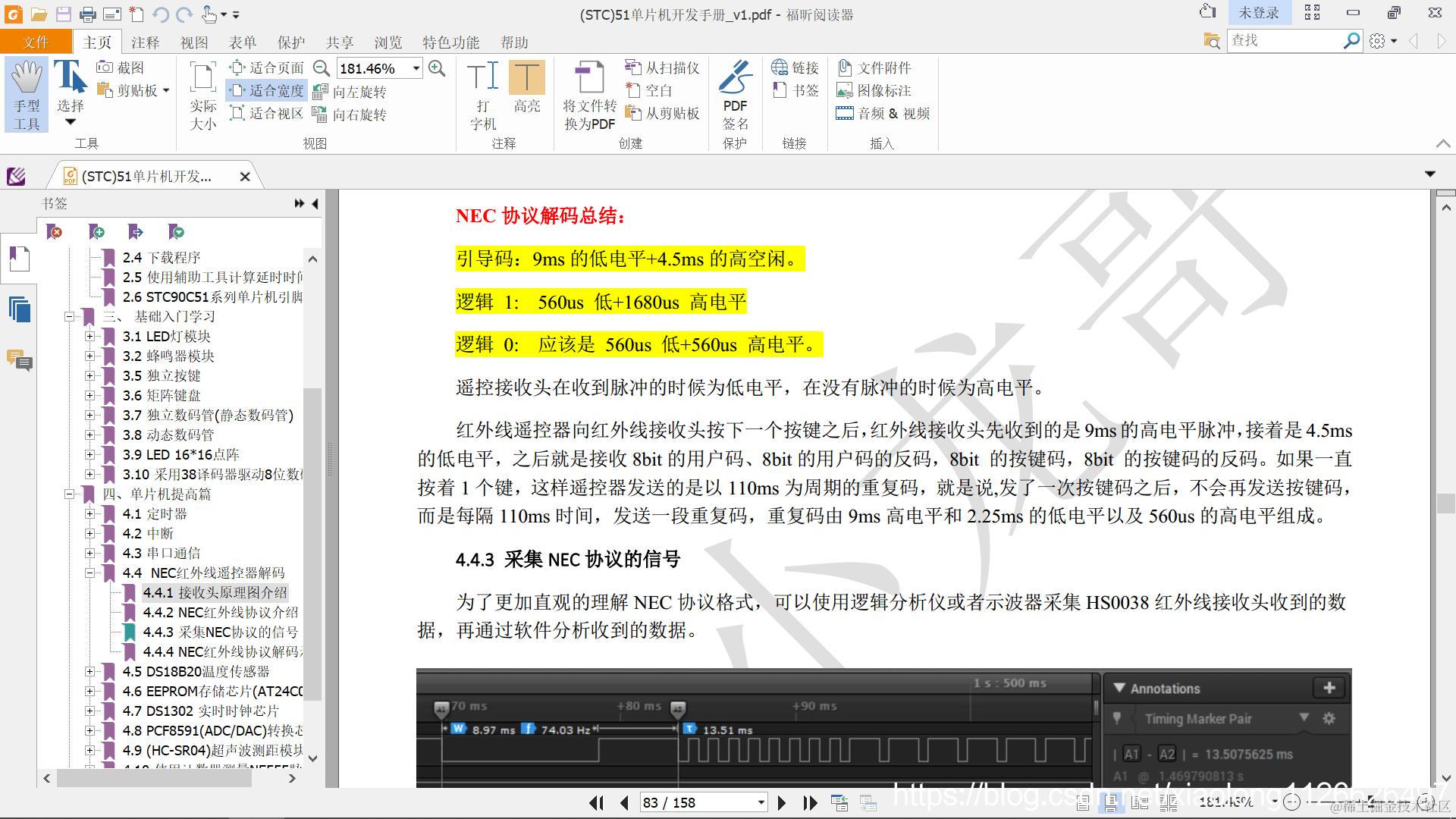This screenshot has height=819, width=1456.
Task: Toggle Fit Page (适合页面) view mode
Action: coord(267,68)
